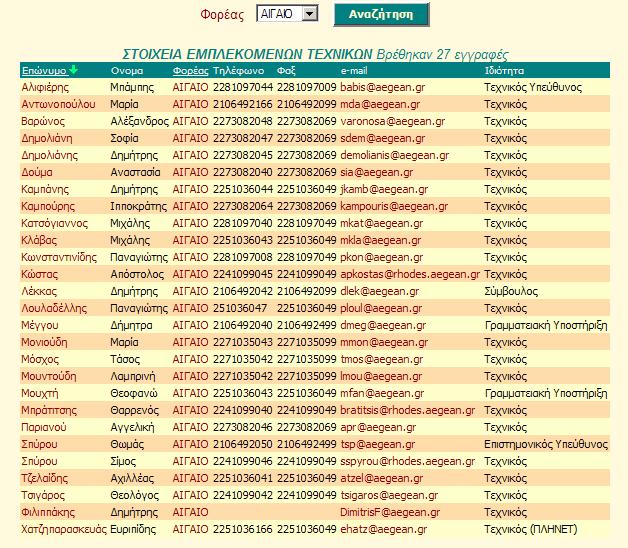Click the email demolianis@aegean.gr

tap(395, 155)
